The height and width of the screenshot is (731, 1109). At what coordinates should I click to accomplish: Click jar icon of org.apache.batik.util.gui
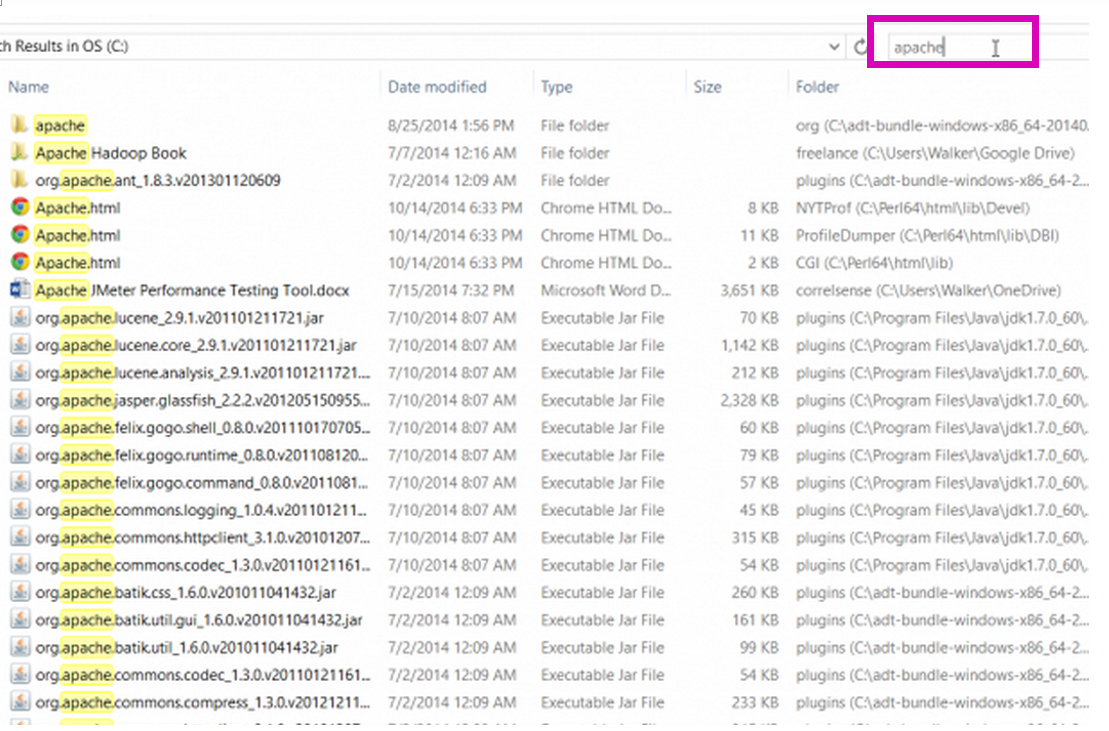click(20, 620)
